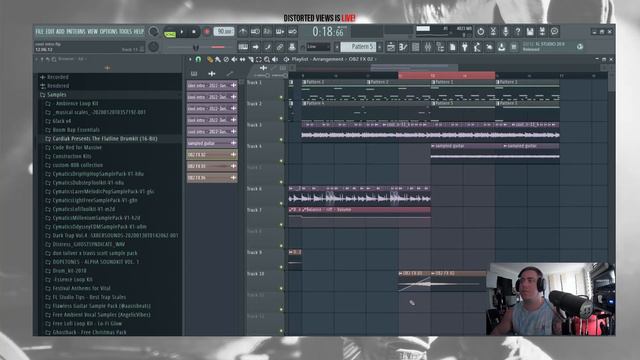Select the playlist Zoom tool
The width and height of the screenshot is (640, 360).
click(x=267, y=60)
